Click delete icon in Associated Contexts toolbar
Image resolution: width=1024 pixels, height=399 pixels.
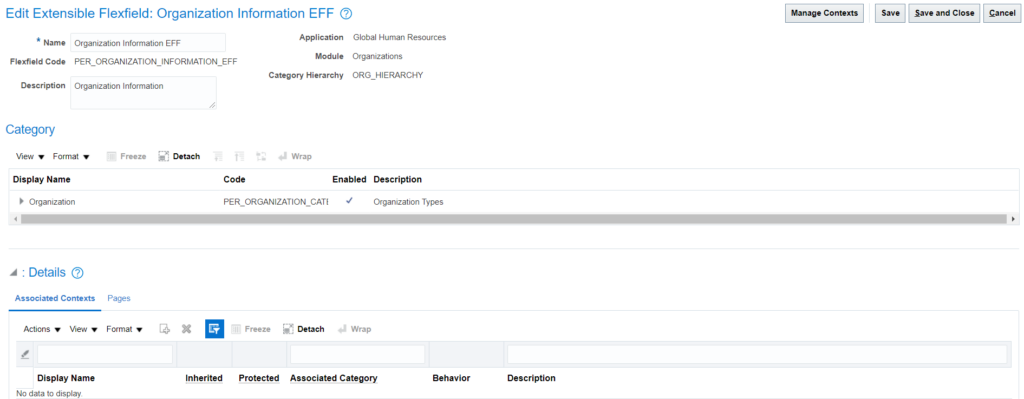(x=186, y=329)
